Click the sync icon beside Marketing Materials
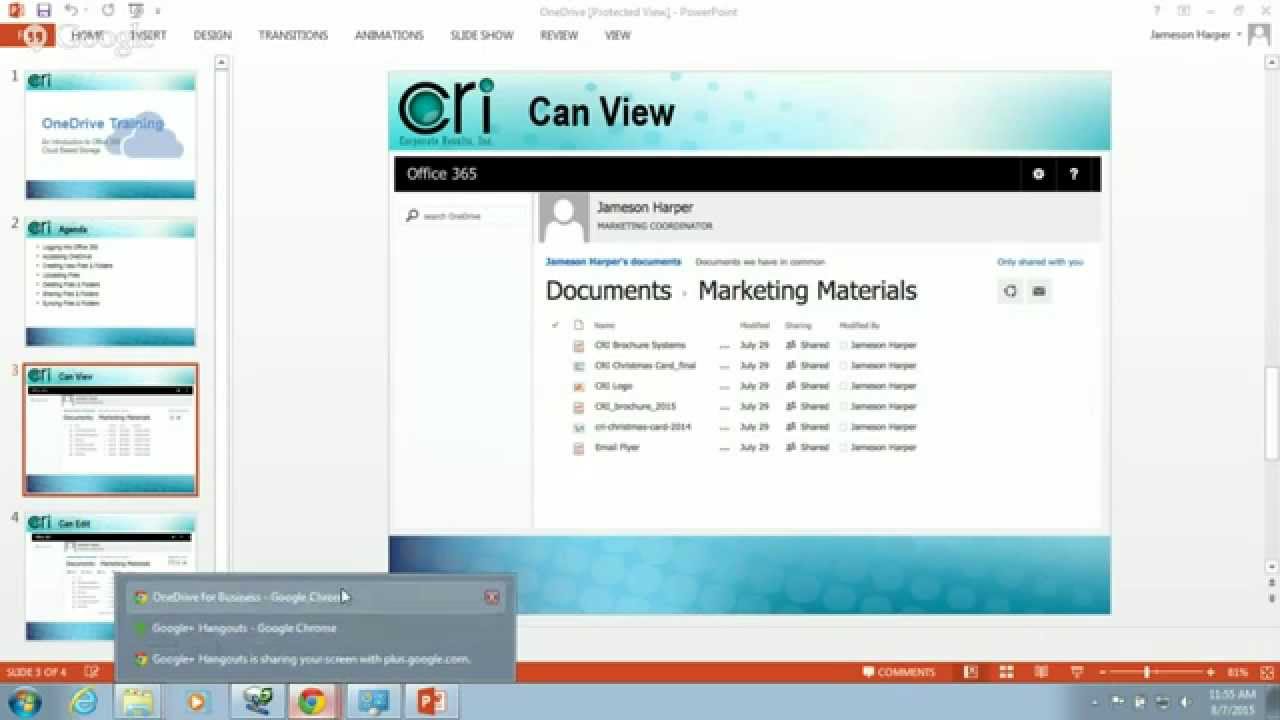Image resolution: width=1280 pixels, height=720 pixels. pos(1010,291)
